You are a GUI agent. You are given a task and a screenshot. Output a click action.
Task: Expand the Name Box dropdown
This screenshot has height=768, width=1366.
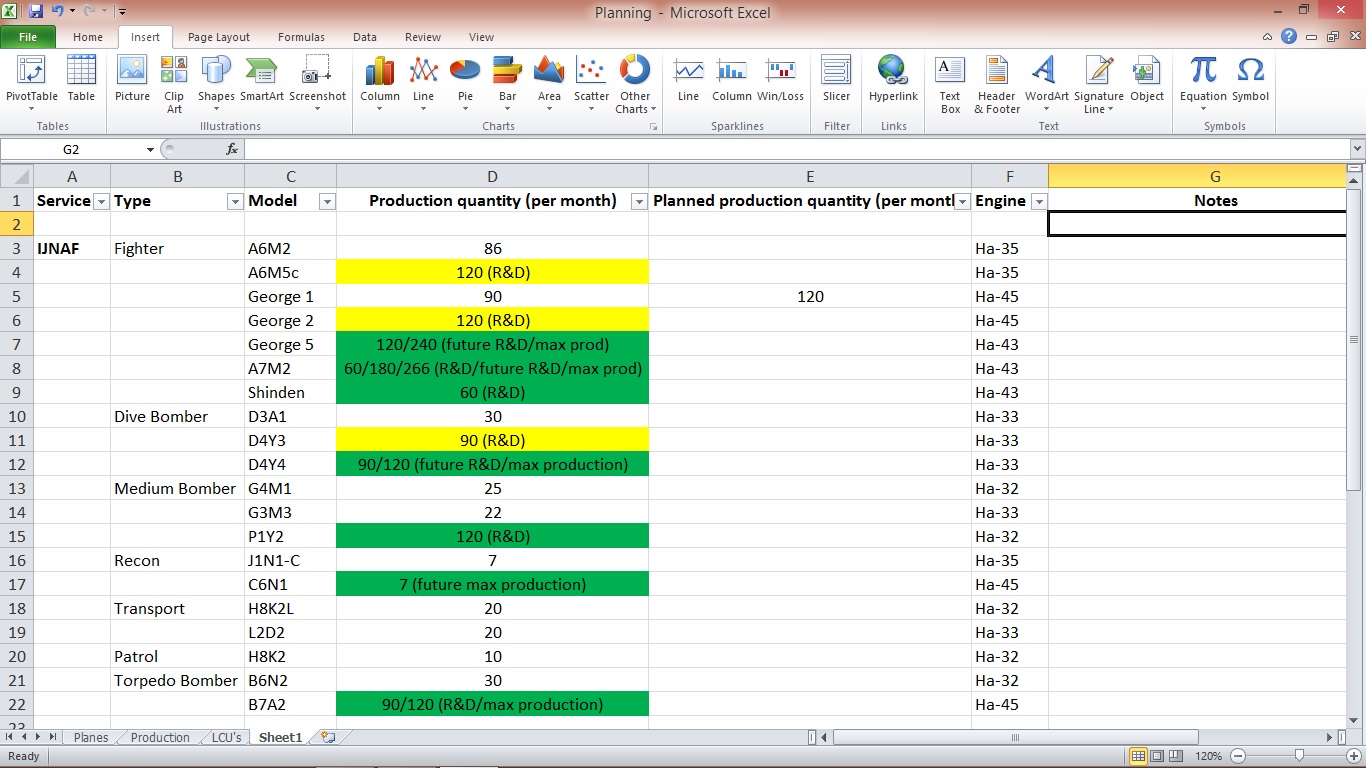[x=150, y=149]
